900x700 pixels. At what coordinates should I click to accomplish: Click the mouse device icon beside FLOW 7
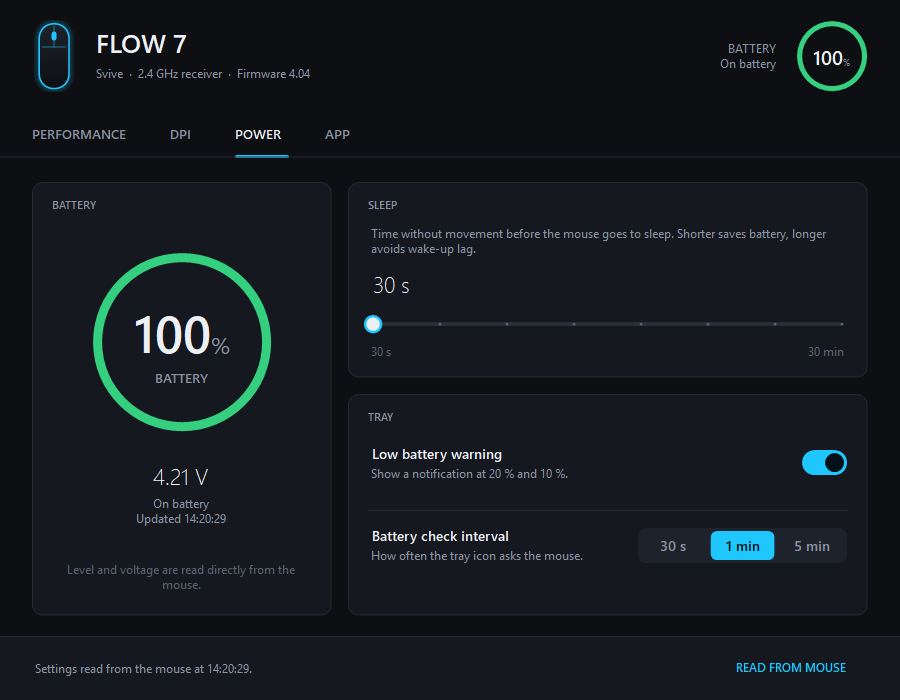(54, 56)
